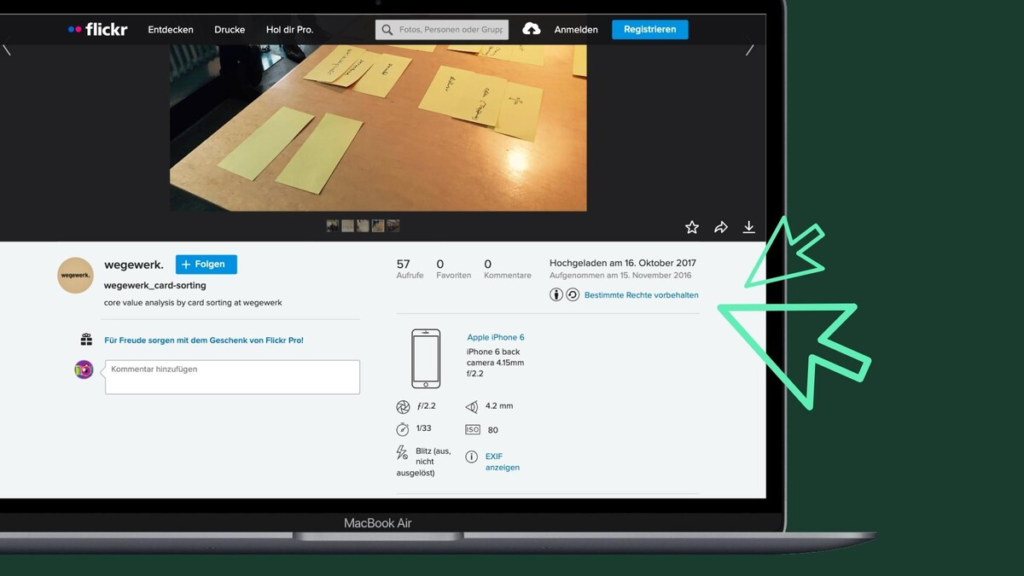The image size is (1024, 576).
Task: Open the Drucke menu
Action: 229,29
